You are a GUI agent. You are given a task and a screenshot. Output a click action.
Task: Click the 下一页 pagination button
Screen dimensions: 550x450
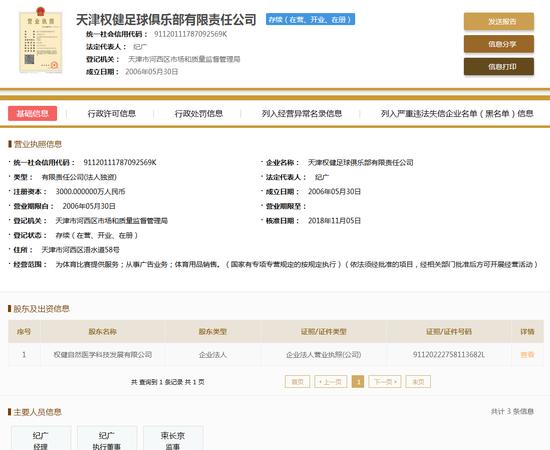(385, 382)
